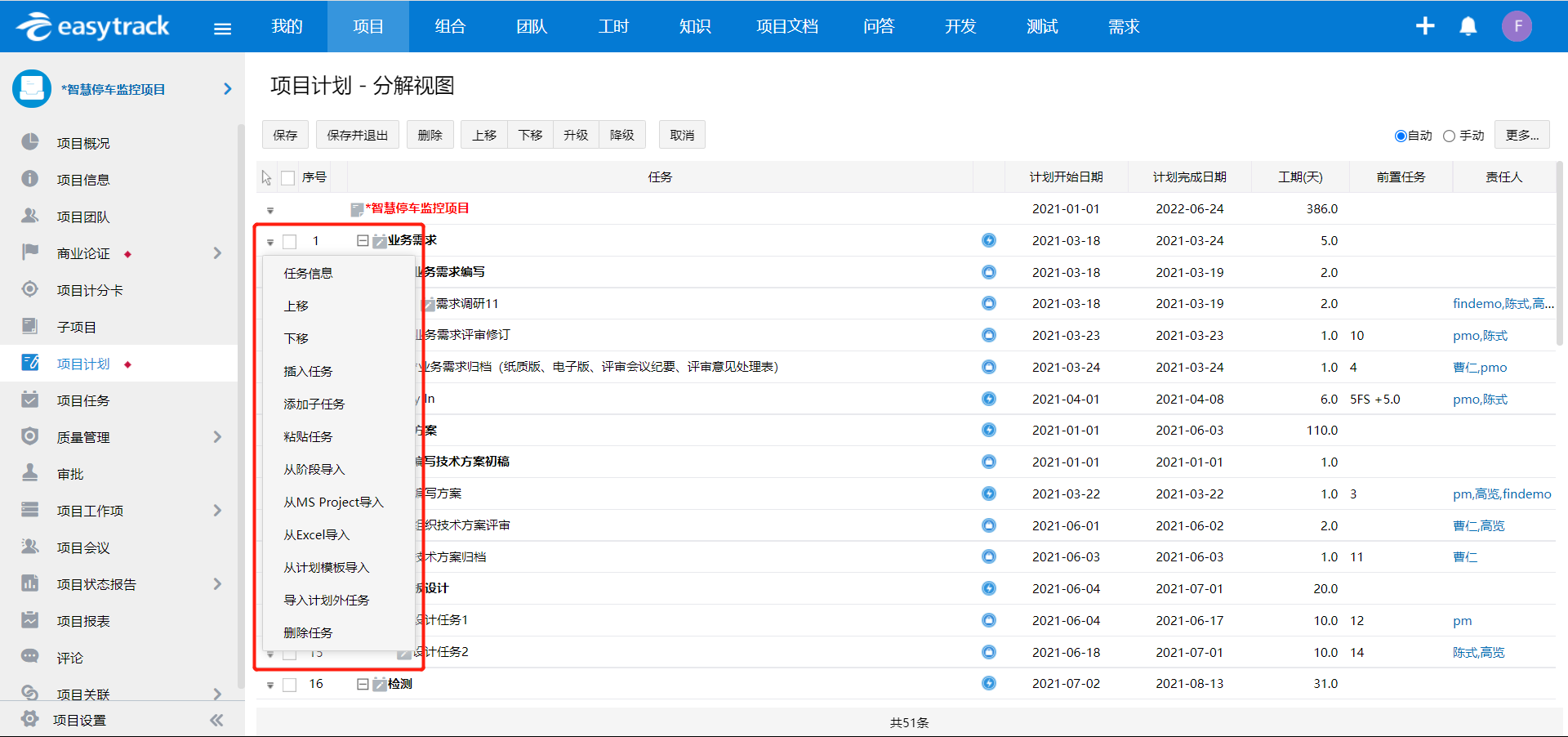This screenshot has width=1568, height=737.
Task: Open 项目设置 gear icon
Action: click(30, 719)
